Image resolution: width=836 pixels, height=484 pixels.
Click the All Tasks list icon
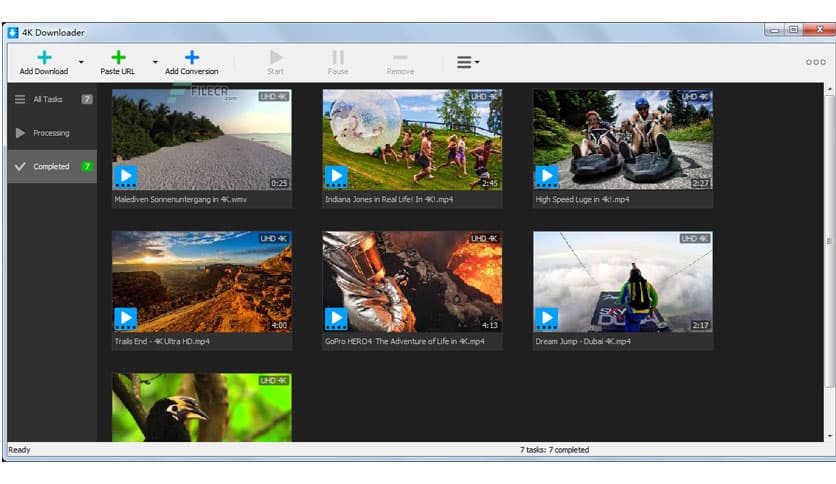click(20, 99)
